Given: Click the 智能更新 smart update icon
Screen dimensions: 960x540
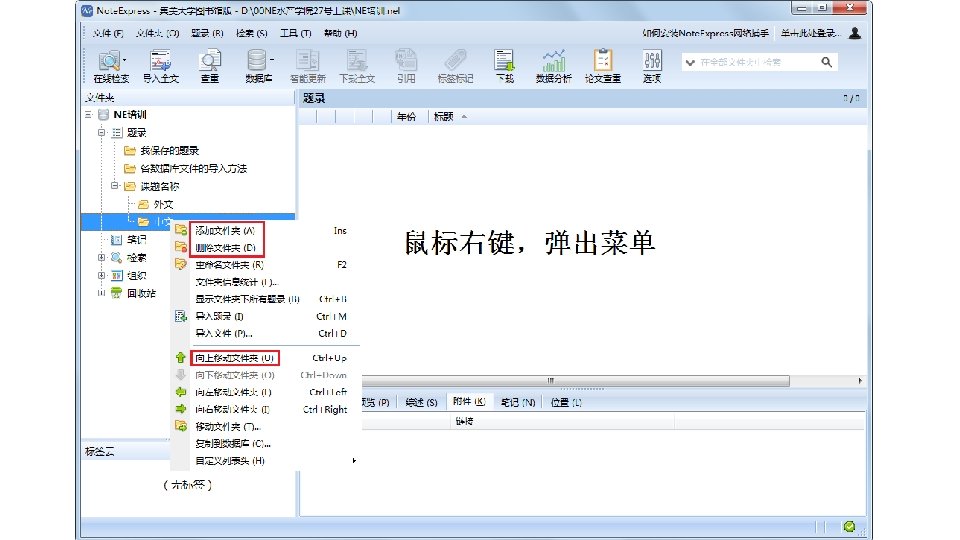Looking at the screenshot, I should coord(307,66).
